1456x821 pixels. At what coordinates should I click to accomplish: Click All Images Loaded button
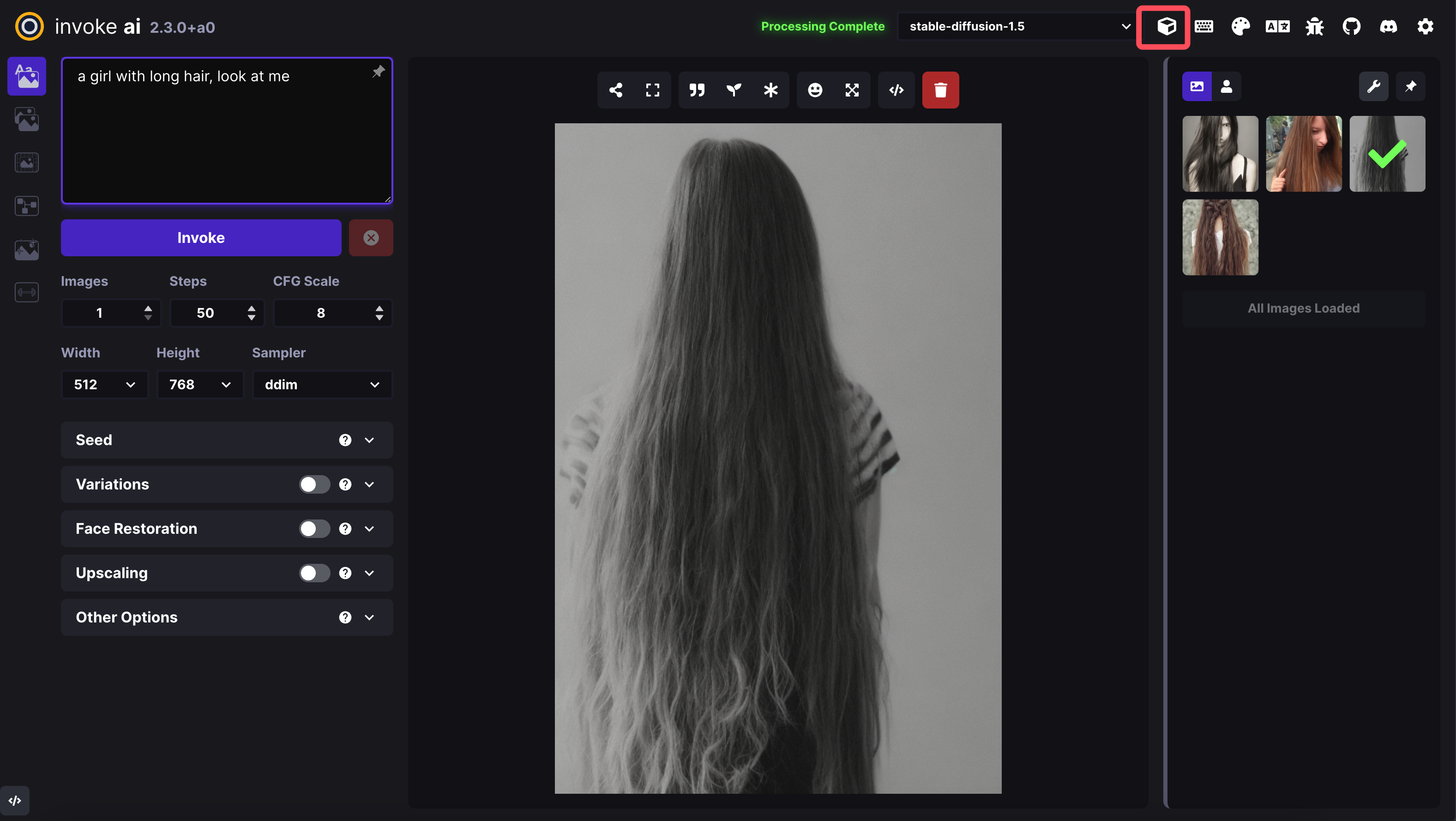pyautogui.click(x=1303, y=308)
